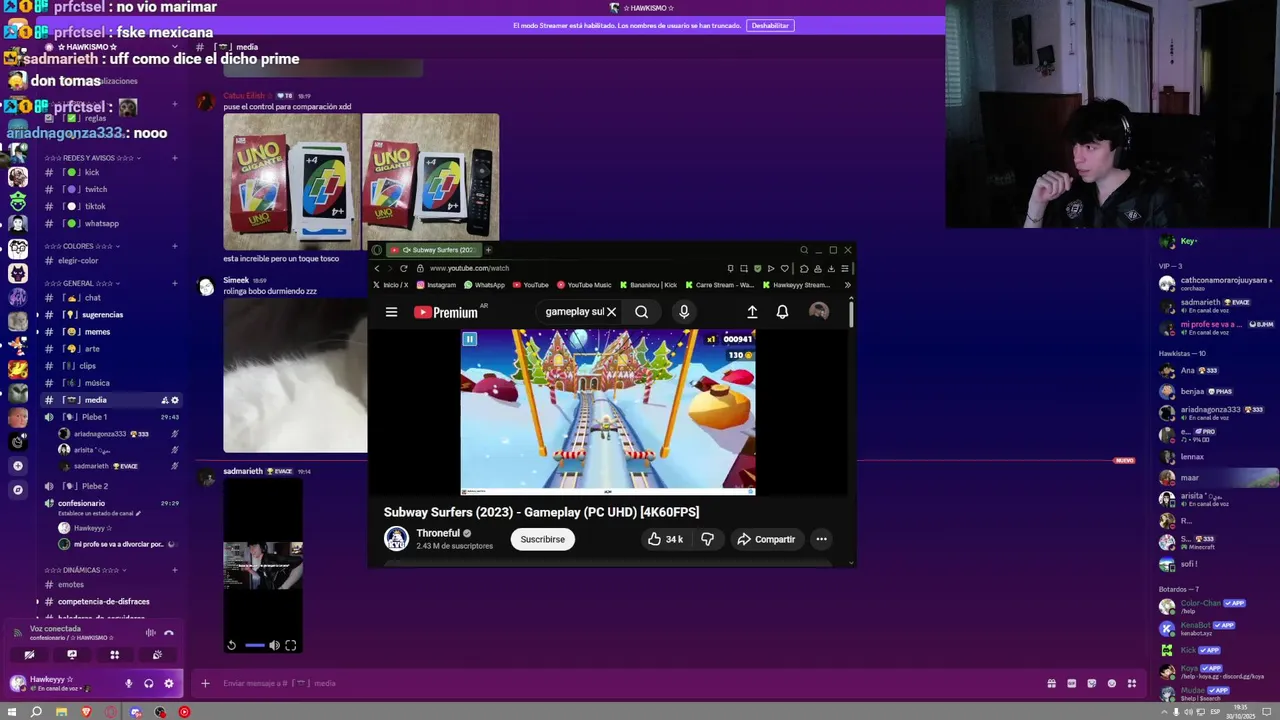Collapse DINÁMICAS category

pos(86,570)
